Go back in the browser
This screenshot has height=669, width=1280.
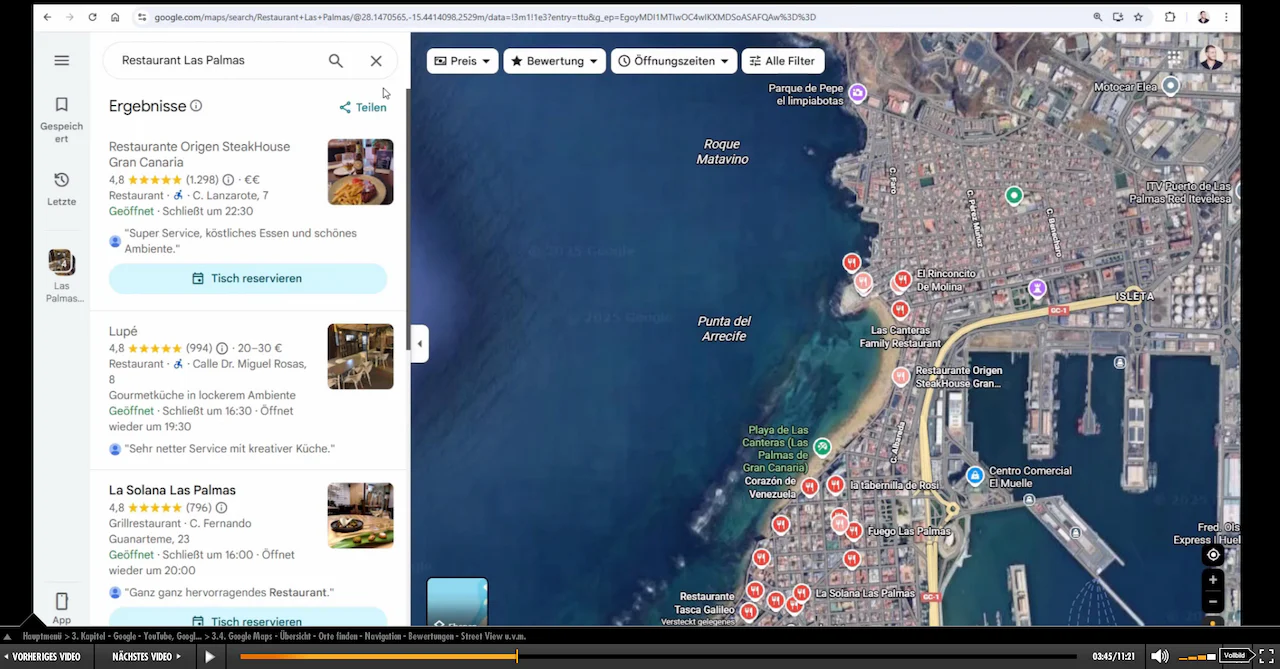[x=47, y=17]
